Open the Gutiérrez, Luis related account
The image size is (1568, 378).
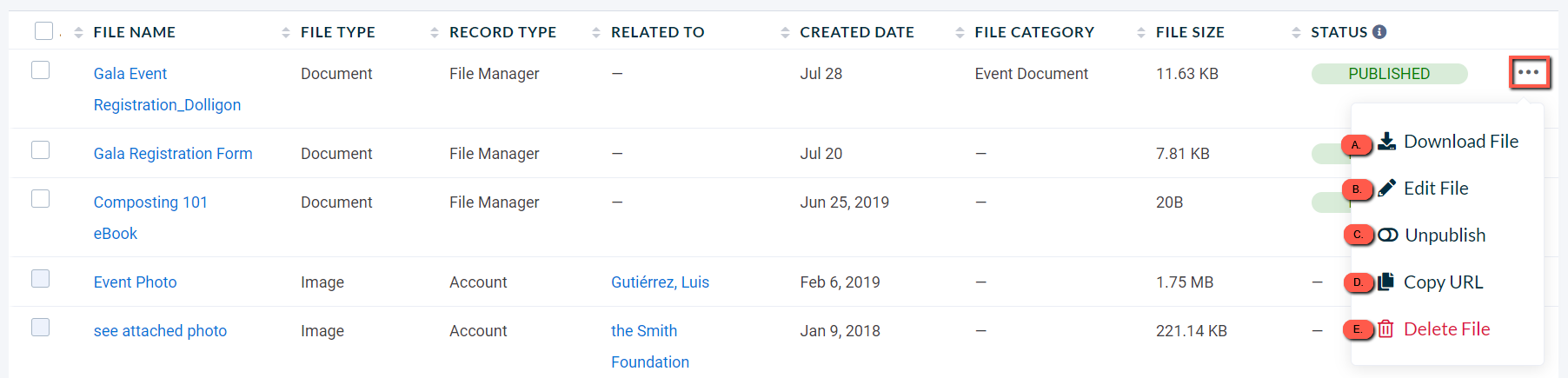(x=660, y=282)
